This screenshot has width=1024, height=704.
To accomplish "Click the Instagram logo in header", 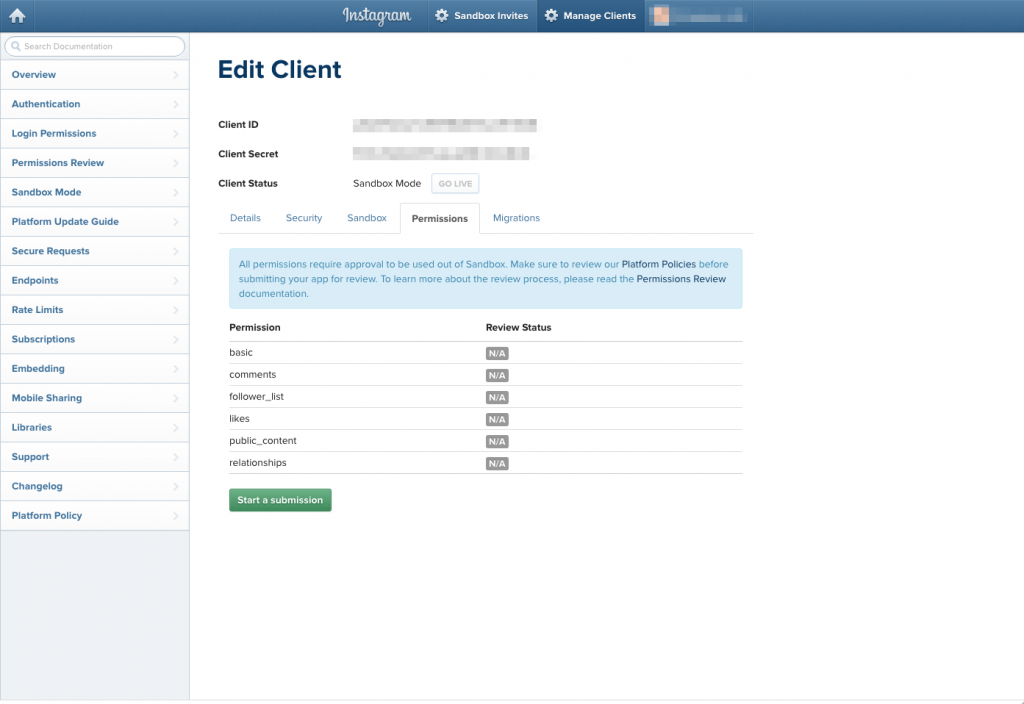I will (376, 16).
